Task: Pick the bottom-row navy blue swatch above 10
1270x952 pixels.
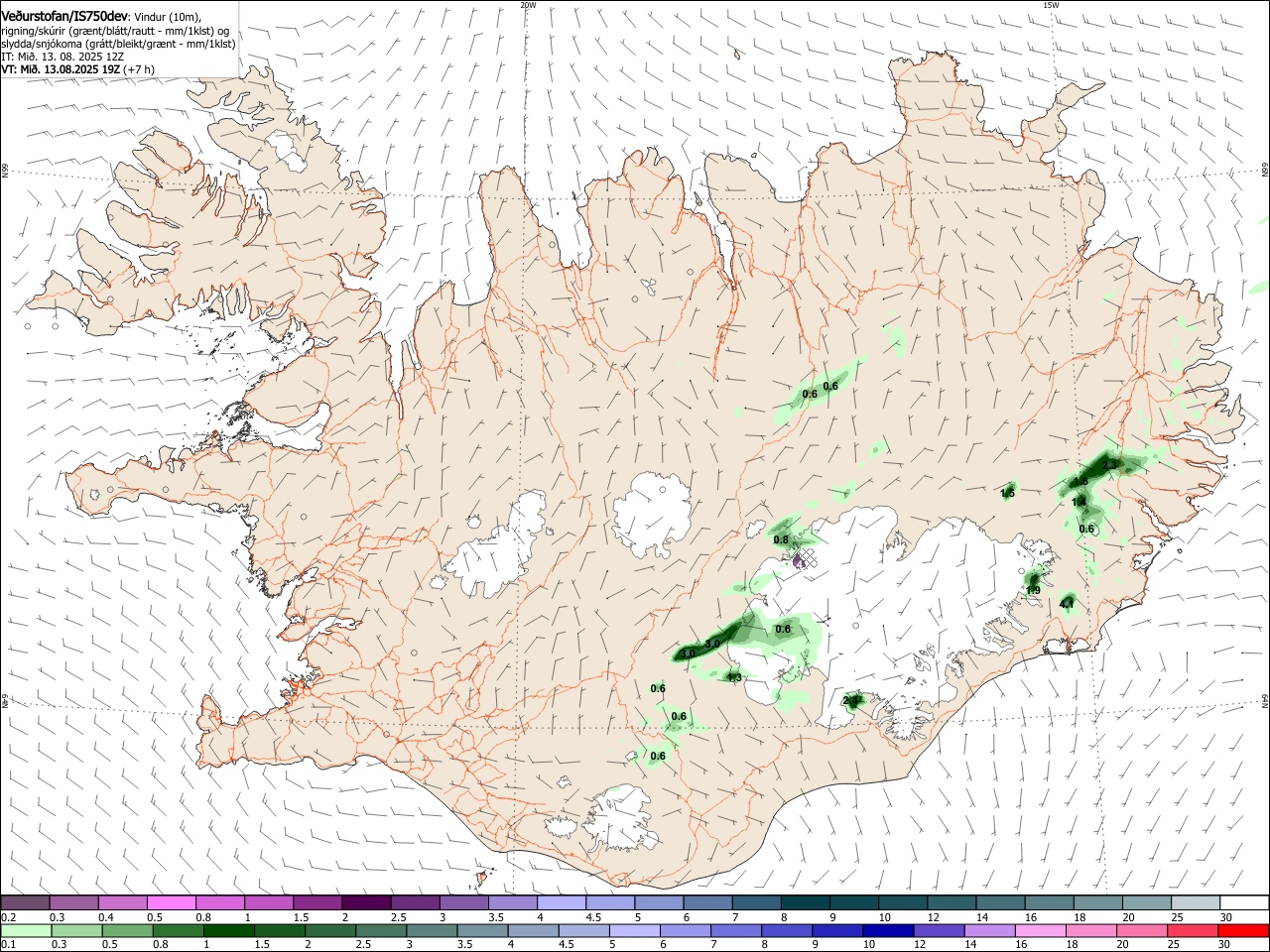Action: pos(888,931)
